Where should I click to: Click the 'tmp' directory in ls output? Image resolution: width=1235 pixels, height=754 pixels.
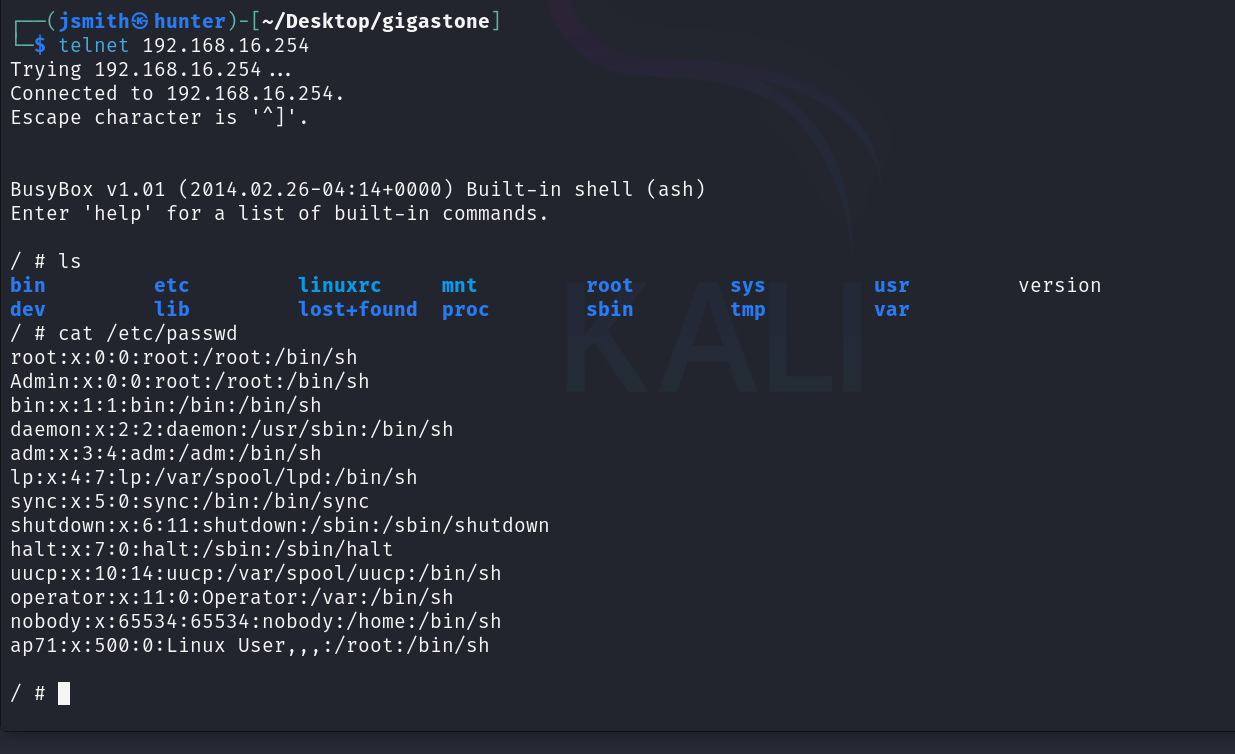pos(747,309)
